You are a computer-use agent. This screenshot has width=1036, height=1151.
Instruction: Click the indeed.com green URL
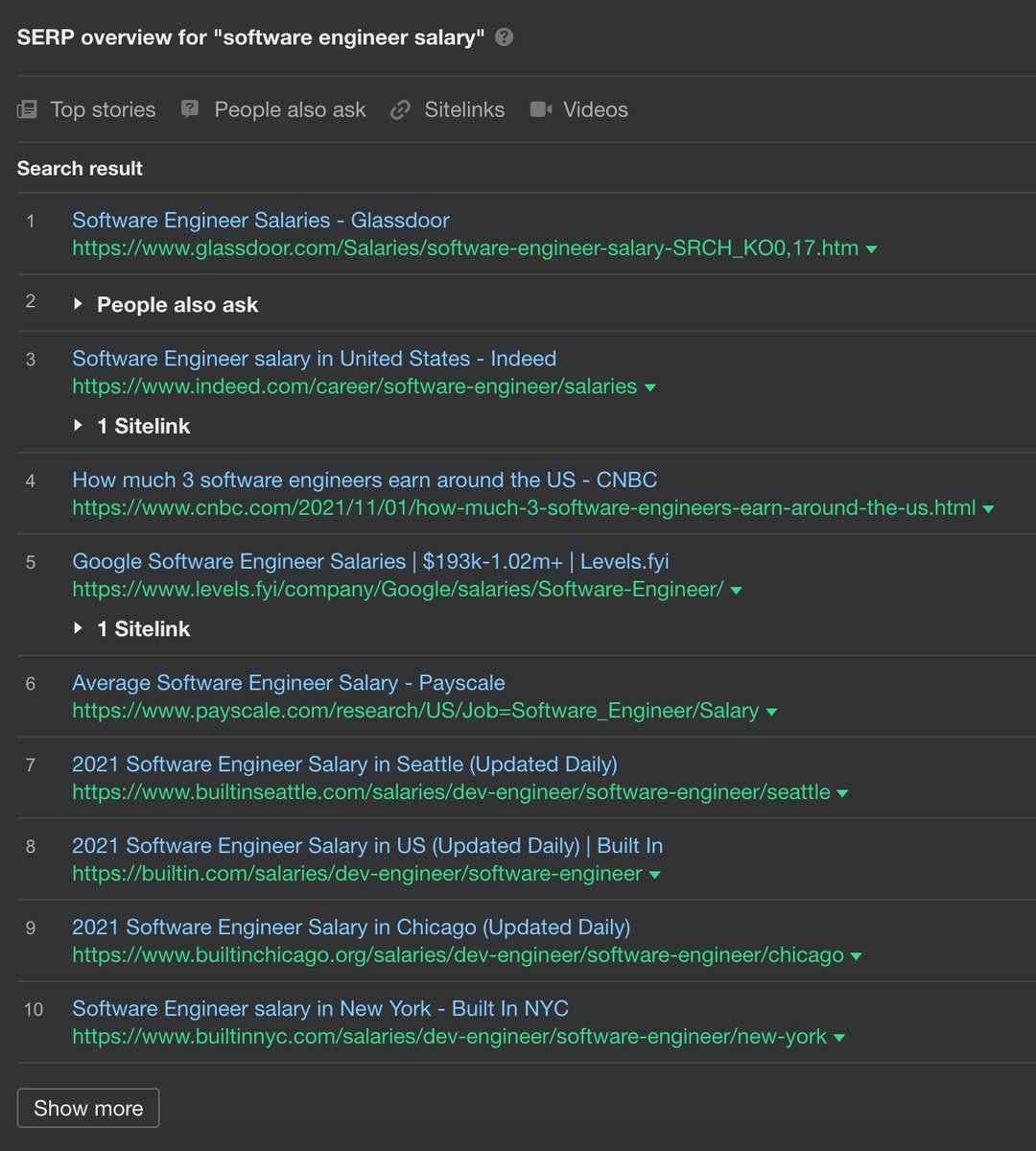coord(355,386)
